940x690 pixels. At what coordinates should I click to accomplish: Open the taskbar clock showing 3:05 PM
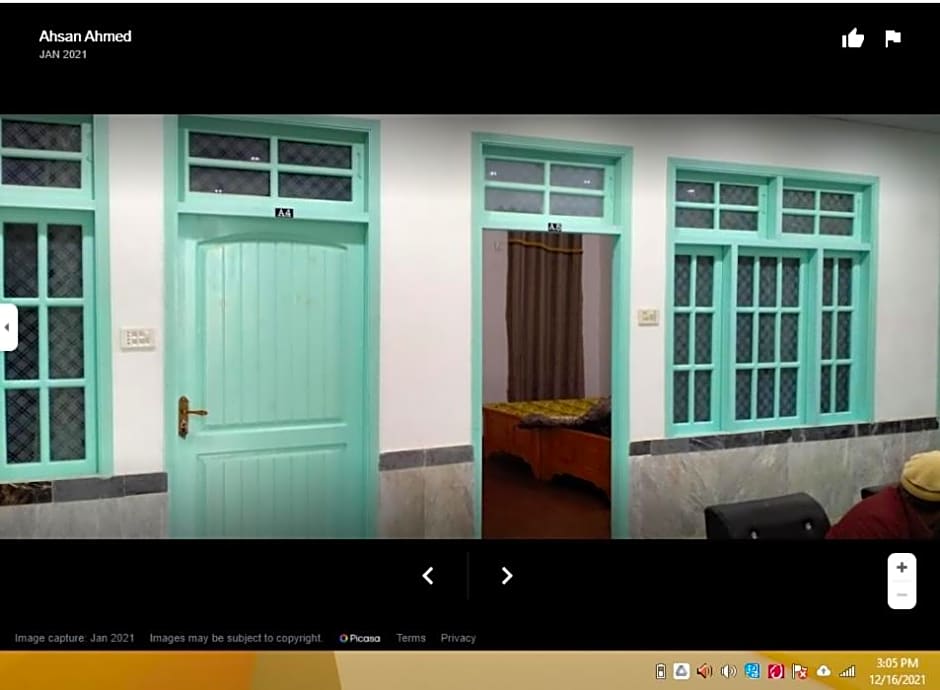(896, 671)
